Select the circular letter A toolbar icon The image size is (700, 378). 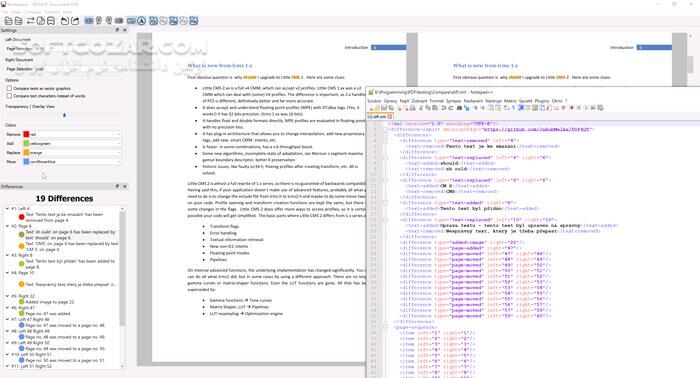(x=142, y=21)
